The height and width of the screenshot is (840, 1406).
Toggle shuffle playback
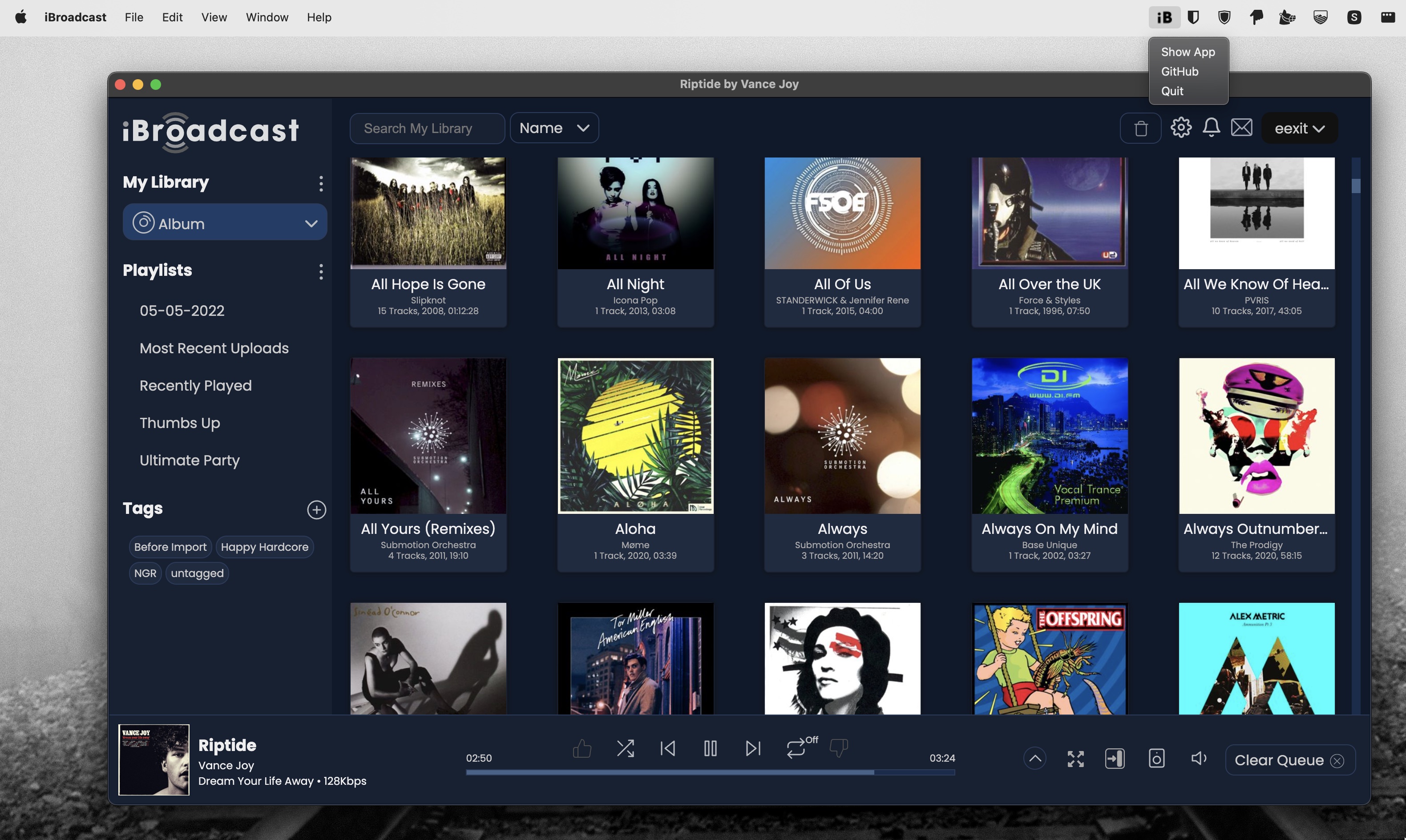click(x=625, y=748)
